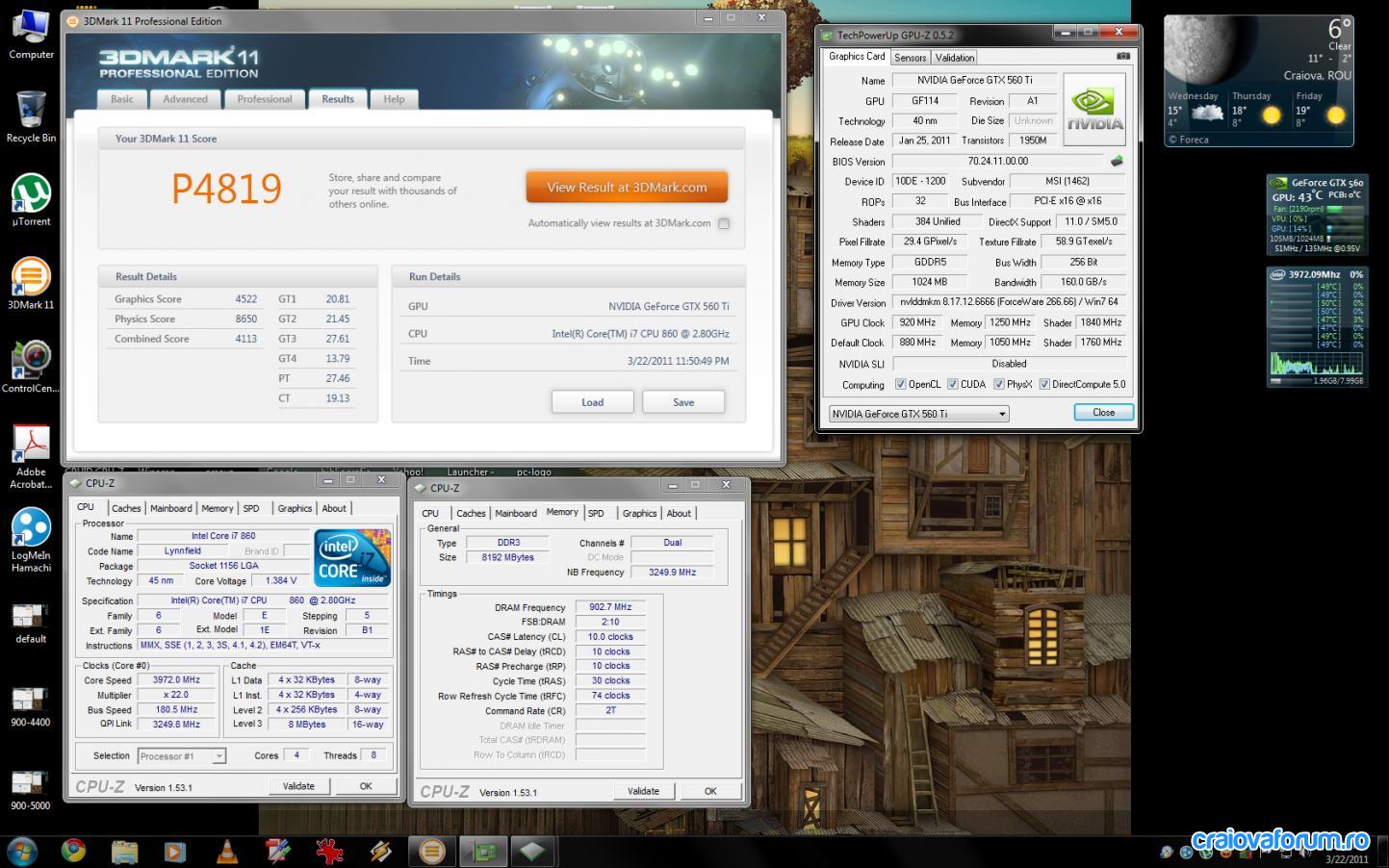Click Validate in CPU-Z Memory window
This screenshot has width=1389, height=868.
click(x=643, y=791)
